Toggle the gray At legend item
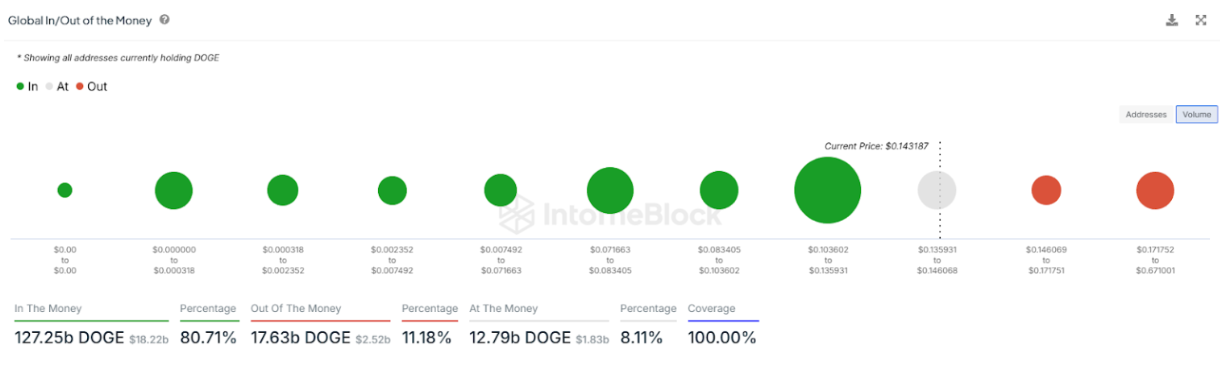 click(x=57, y=87)
